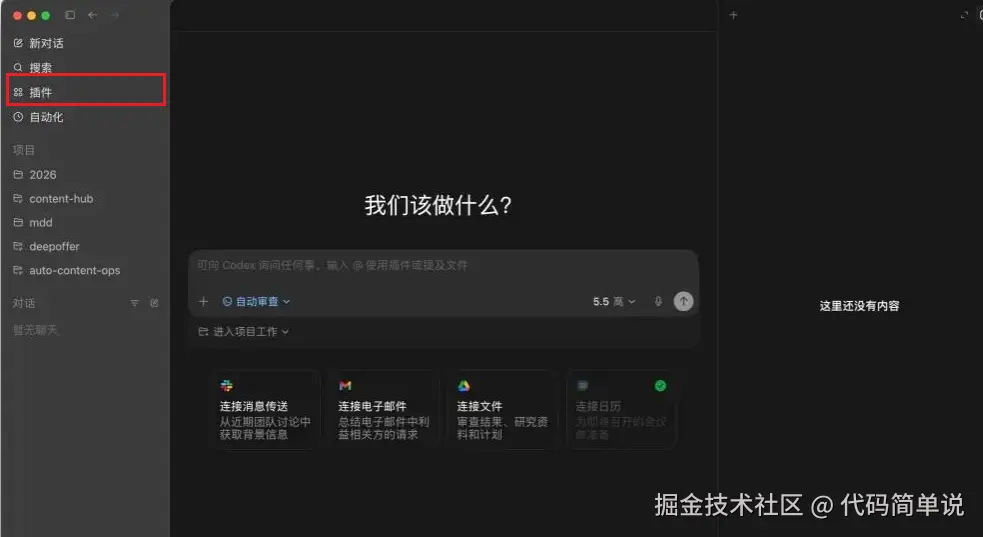The image size is (983, 537).
Task: Click the 我们该做什么？ heading
Action: [438, 206]
